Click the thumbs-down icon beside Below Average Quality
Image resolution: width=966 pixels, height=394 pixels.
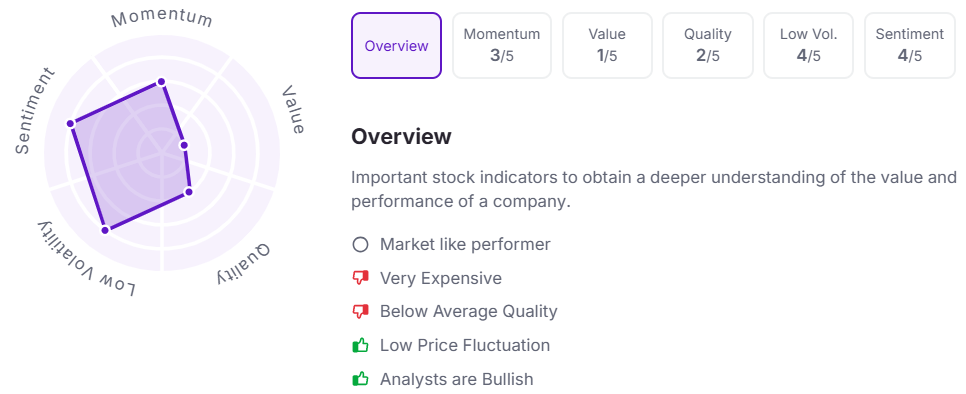pos(360,312)
